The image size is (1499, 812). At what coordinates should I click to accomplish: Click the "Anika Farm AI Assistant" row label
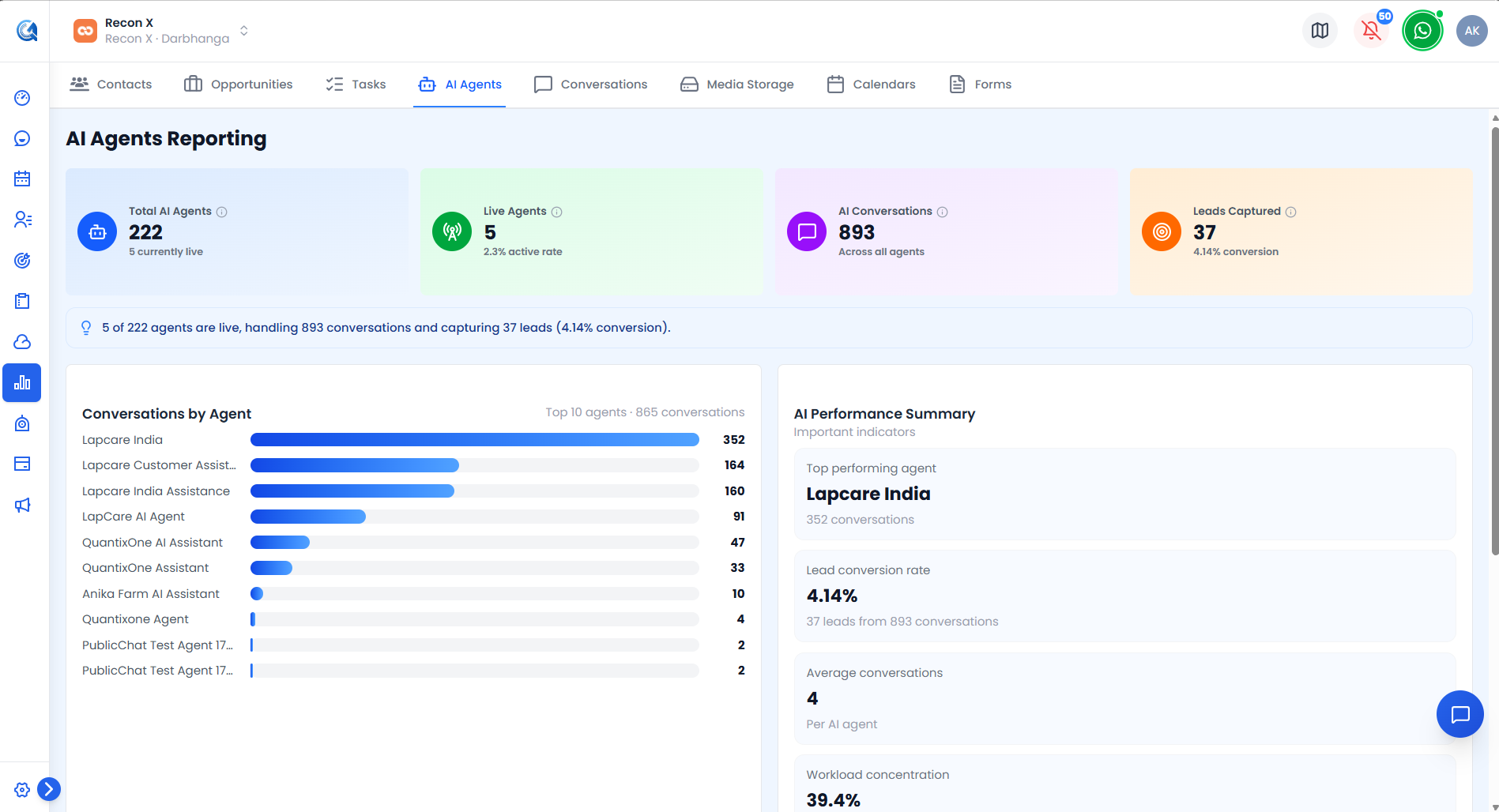(151, 594)
